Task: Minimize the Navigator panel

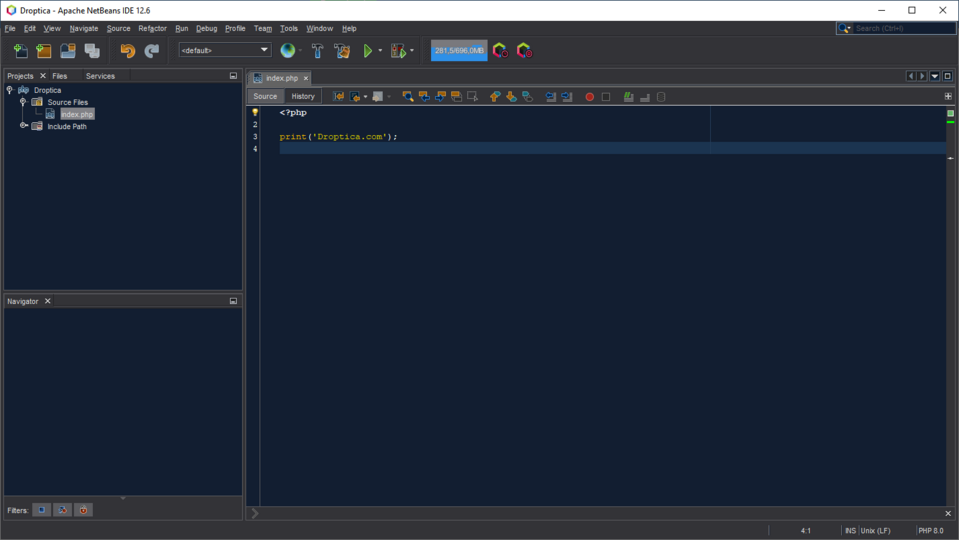Action: [x=233, y=301]
